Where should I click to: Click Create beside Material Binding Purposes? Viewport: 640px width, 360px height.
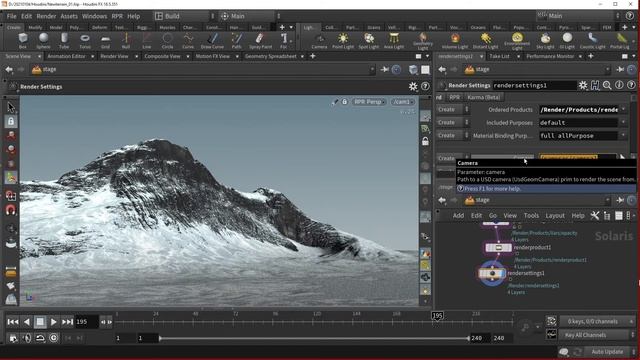[x=450, y=136]
